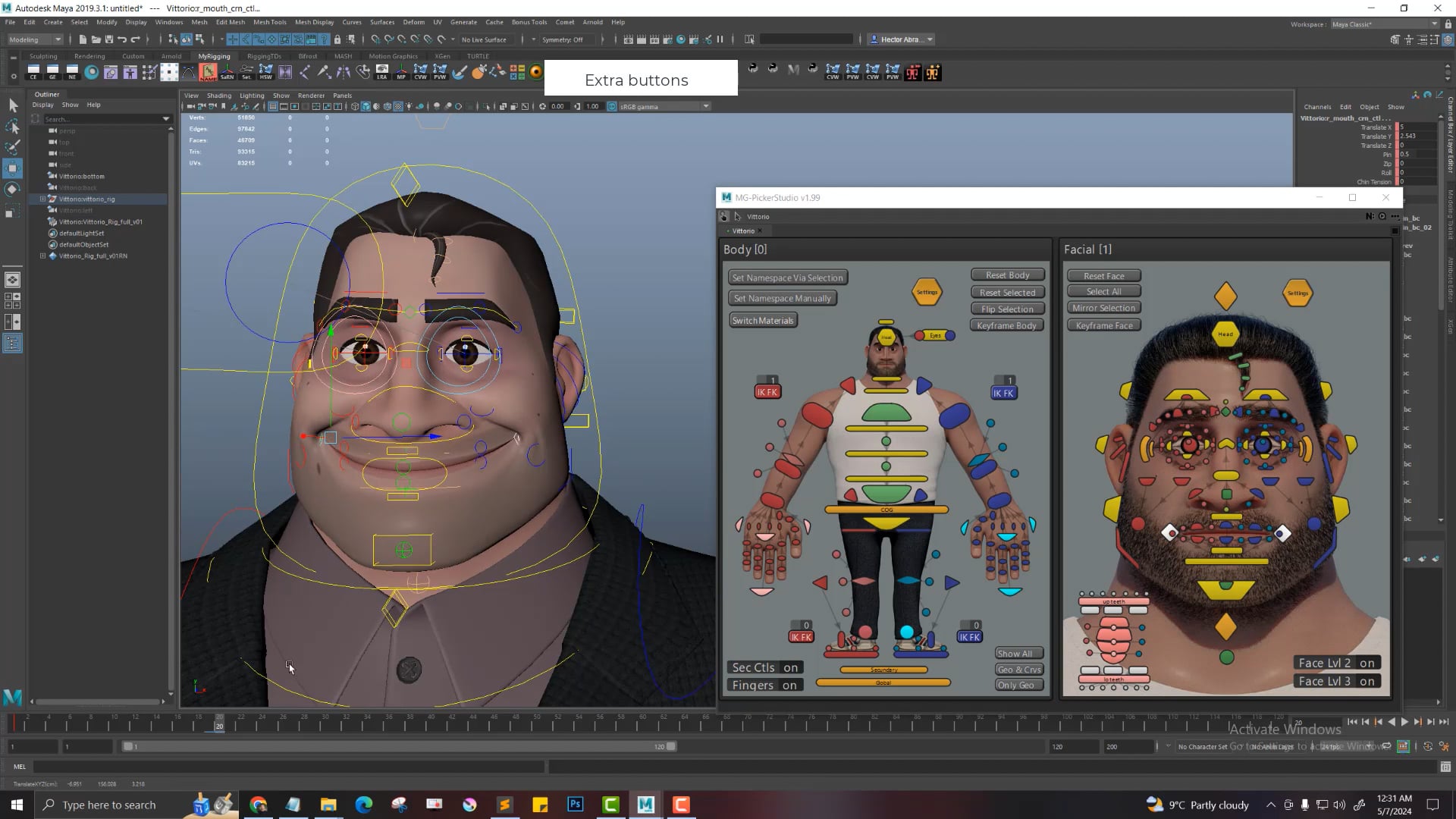Open the Outliner search filter dropdown arrow
The height and width of the screenshot is (819, 1456).
pos(166,119)
